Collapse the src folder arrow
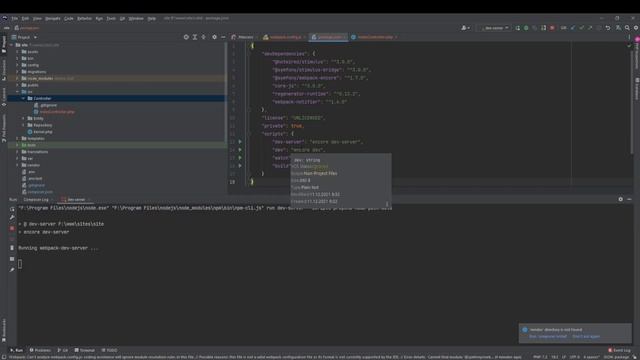Screen dimensions: 640x360 pyautogui.click(x=17, y=92)
